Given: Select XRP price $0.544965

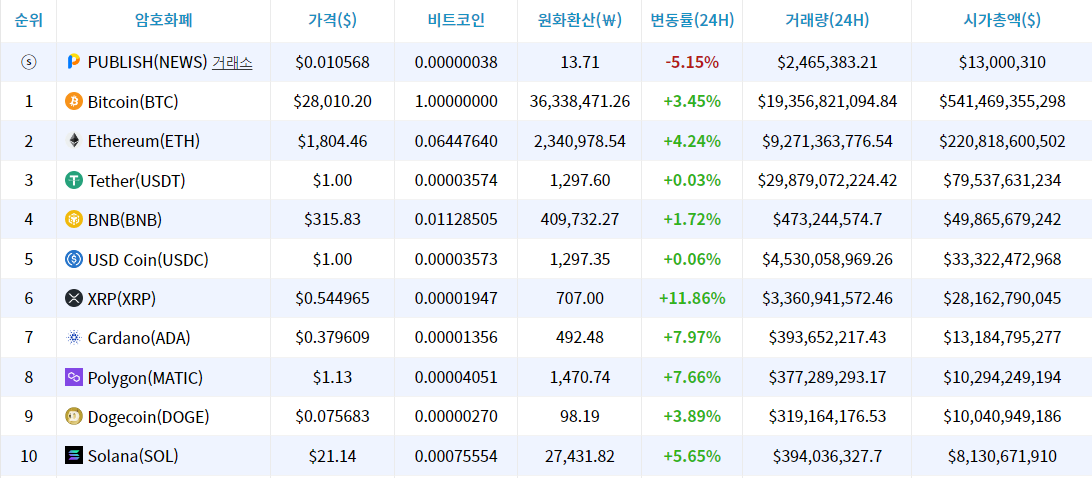Looking at the screenshot, I should click(332, 298).
